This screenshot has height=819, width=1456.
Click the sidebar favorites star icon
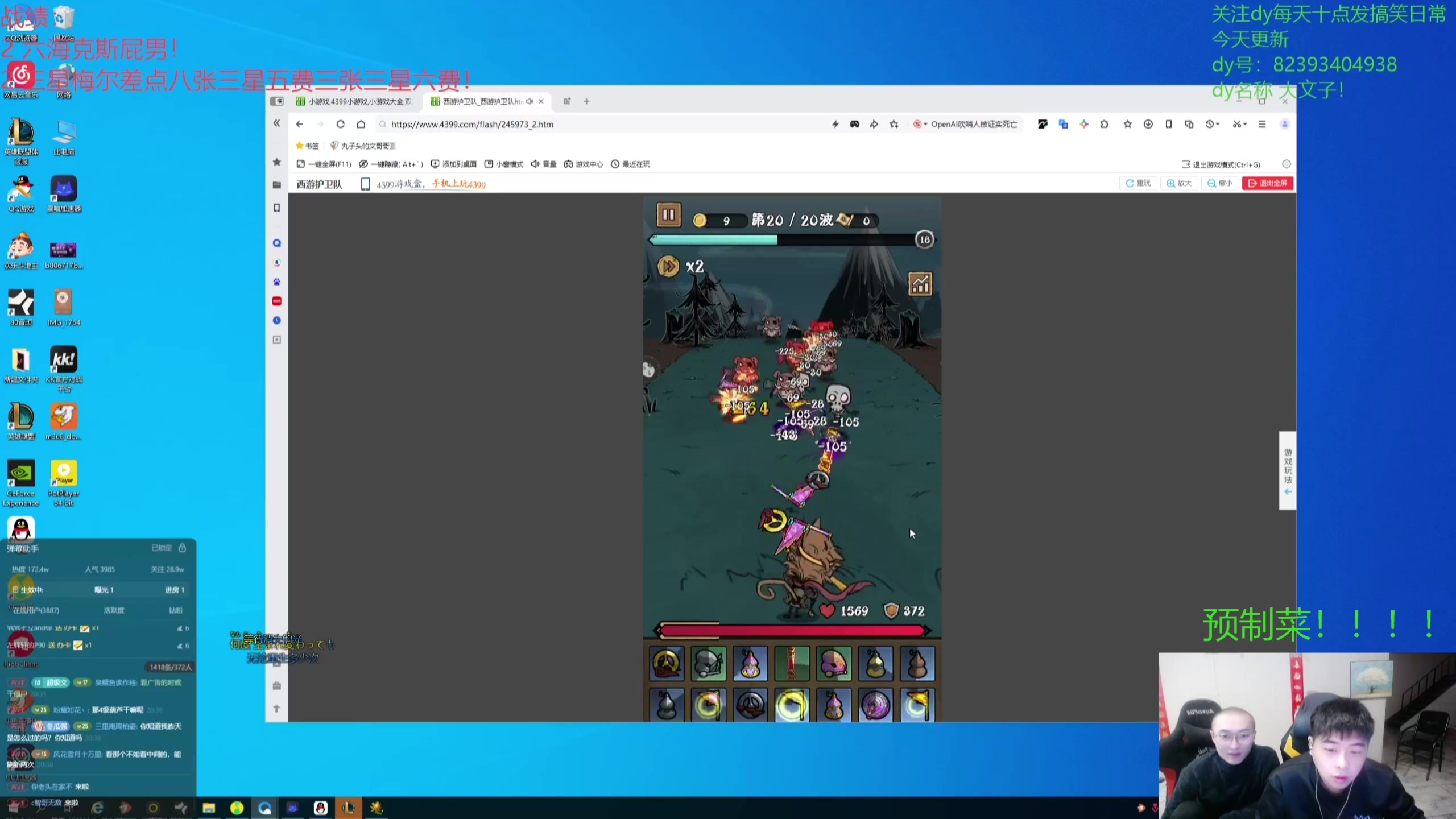coord(277,162)
